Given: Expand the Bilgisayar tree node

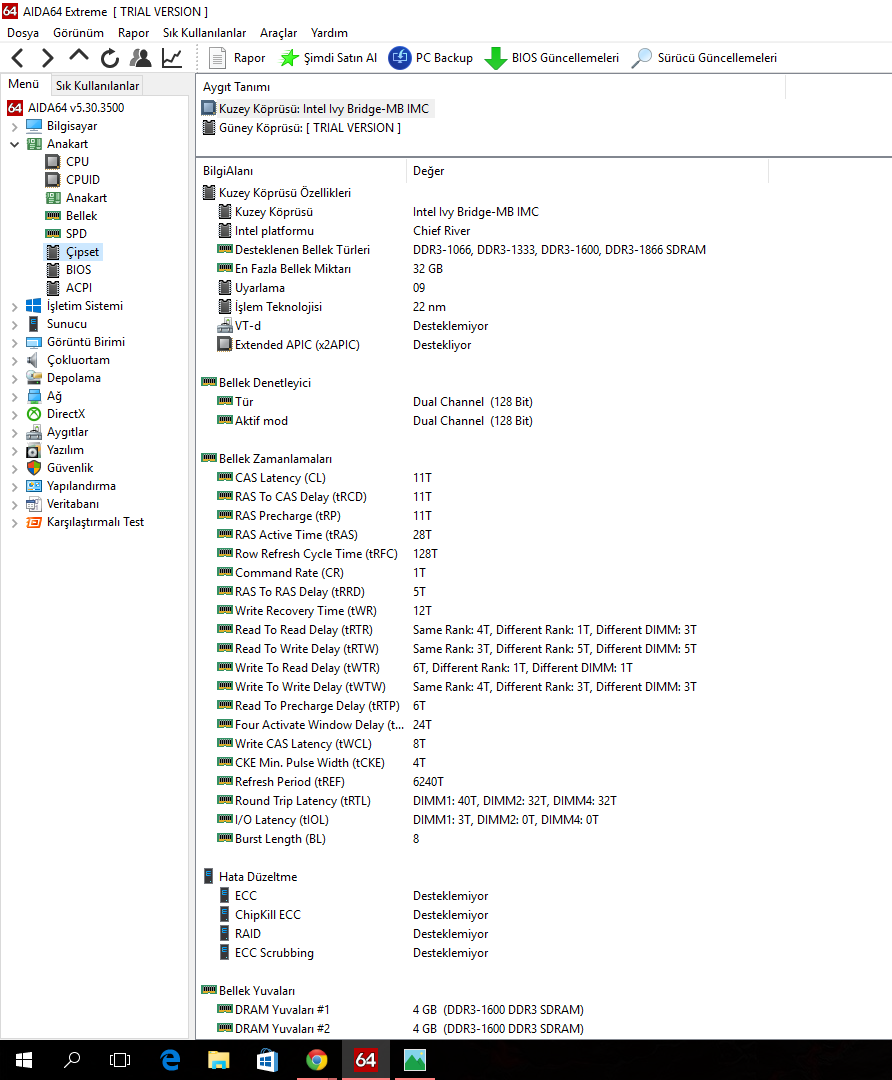Looking at the screenshot, I should tap(15, 126).
